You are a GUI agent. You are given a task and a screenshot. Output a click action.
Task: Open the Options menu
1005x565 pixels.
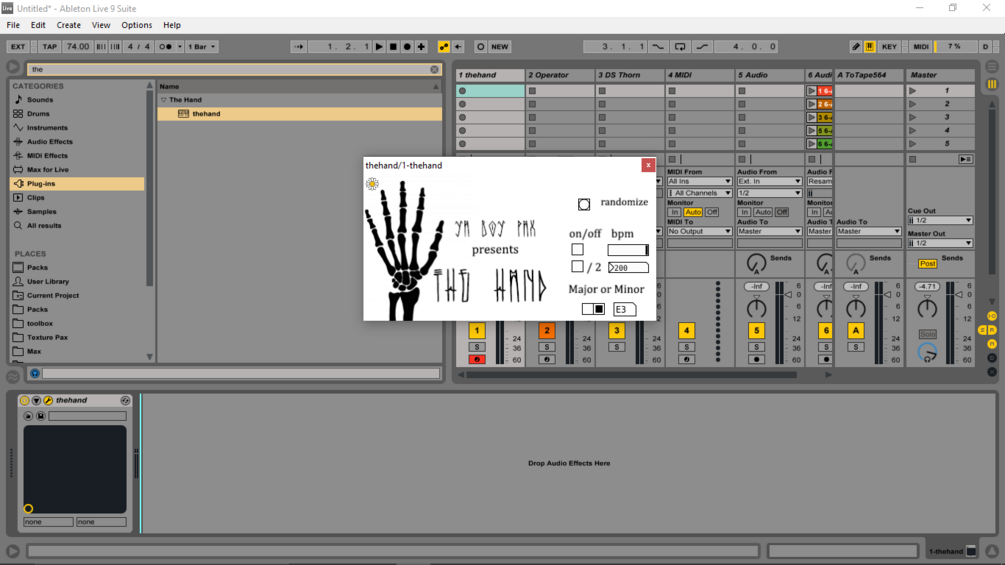point(137,25)
